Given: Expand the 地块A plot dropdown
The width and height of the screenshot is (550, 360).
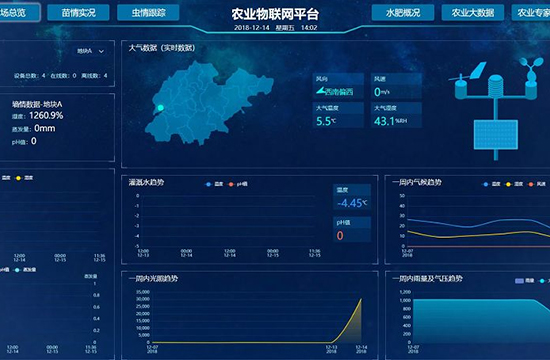Looking at the screenshot, I should point(90,51).
